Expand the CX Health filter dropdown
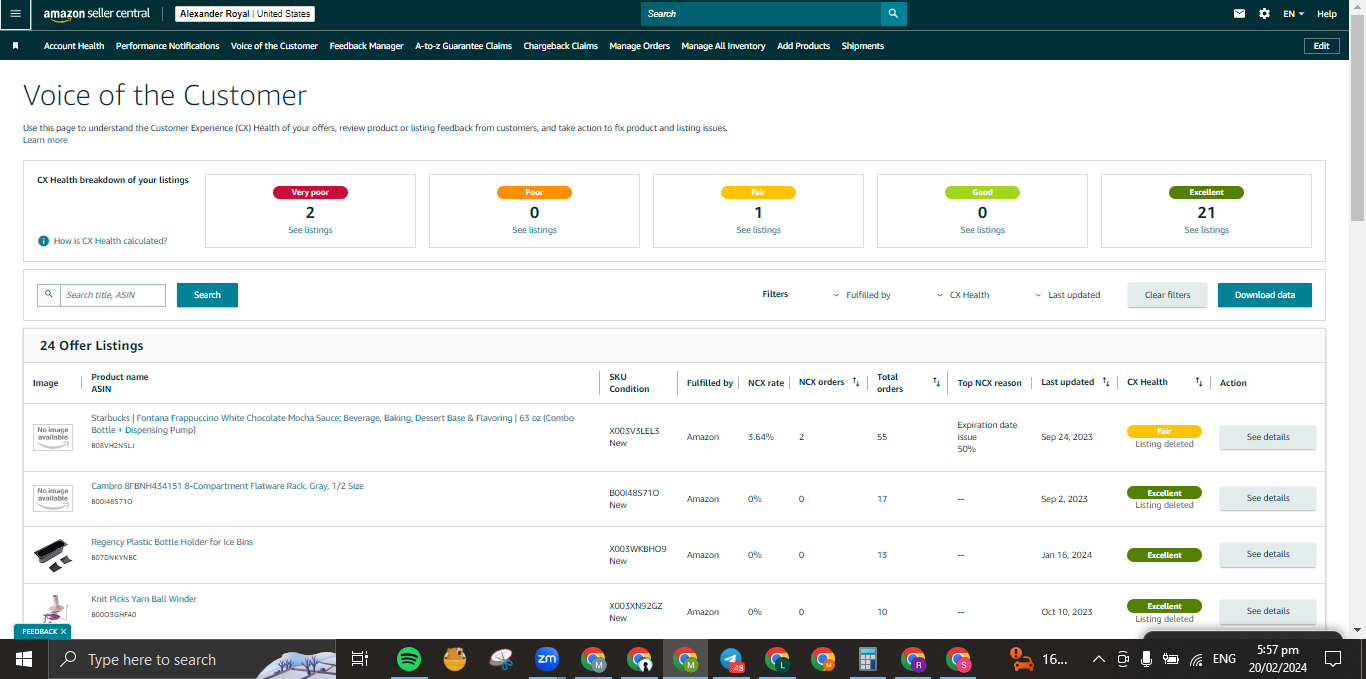1366x679 pixels. pos(963,295)
